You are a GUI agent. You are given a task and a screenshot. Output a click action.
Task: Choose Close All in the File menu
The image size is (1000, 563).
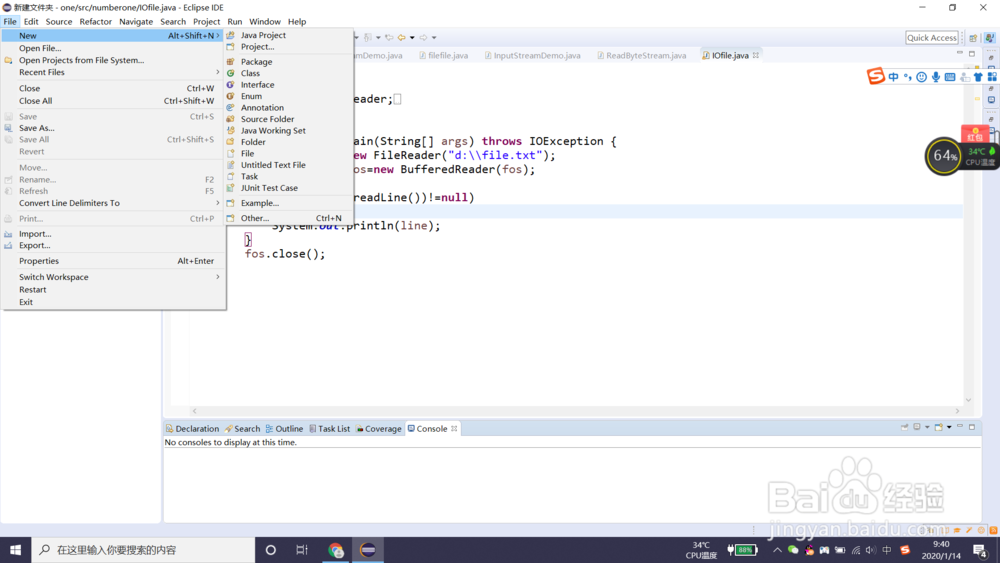[x=114, y=101]
